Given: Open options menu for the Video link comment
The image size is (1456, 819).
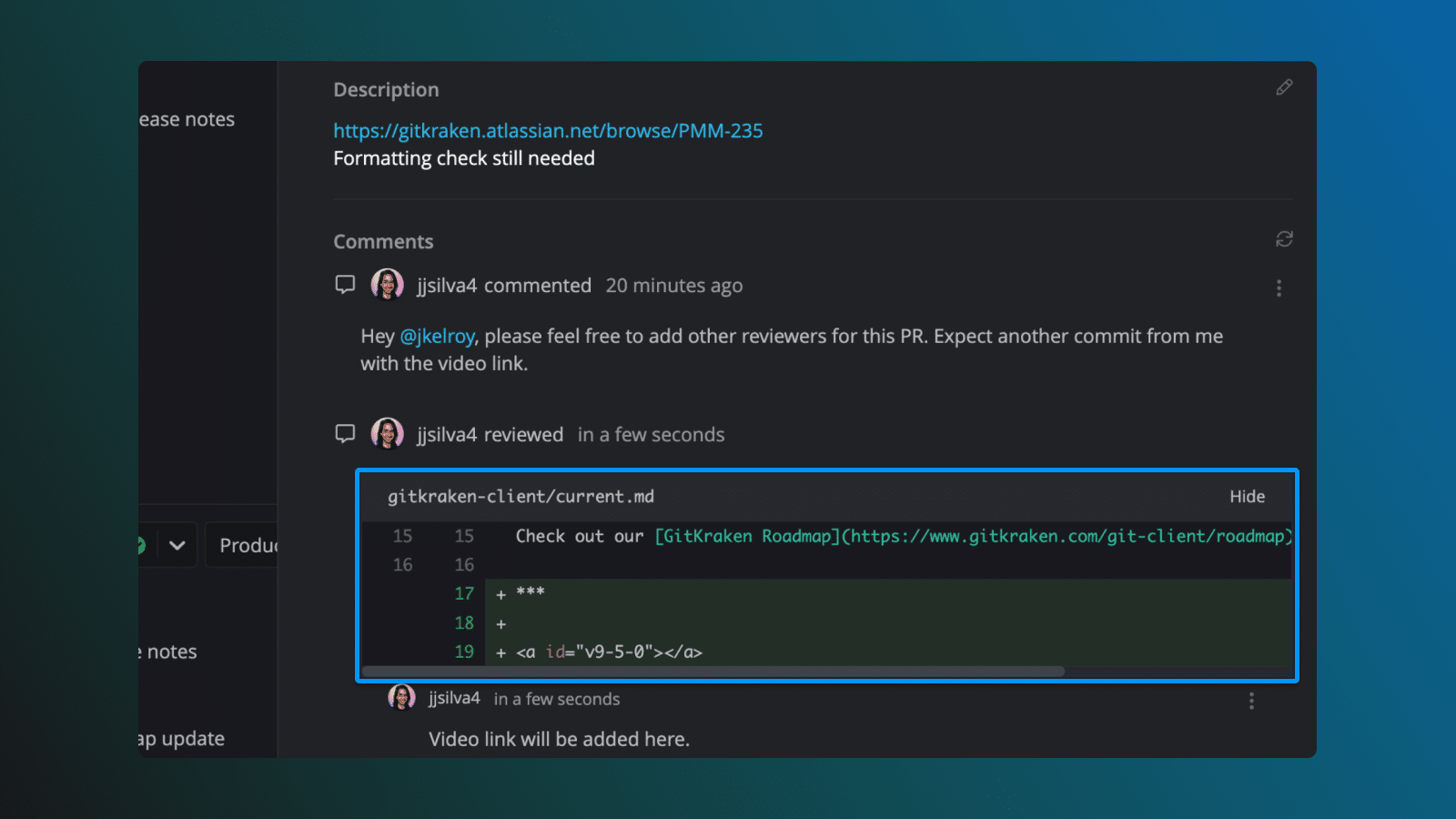Looking at the screenshot, I should coord(1251,701).
